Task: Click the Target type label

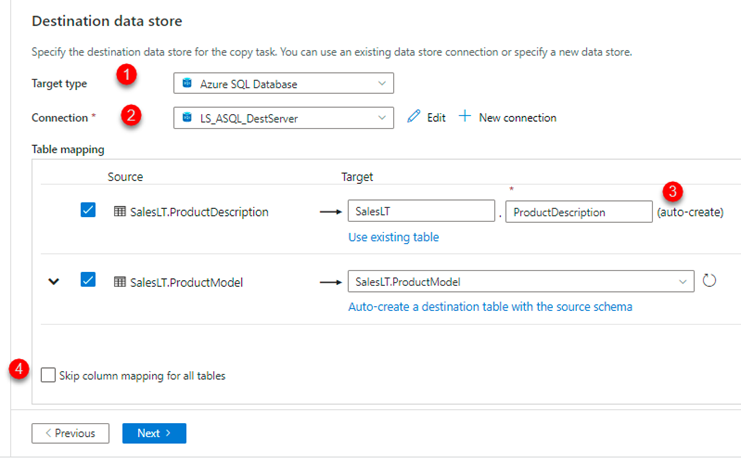Action: [59, 84]
